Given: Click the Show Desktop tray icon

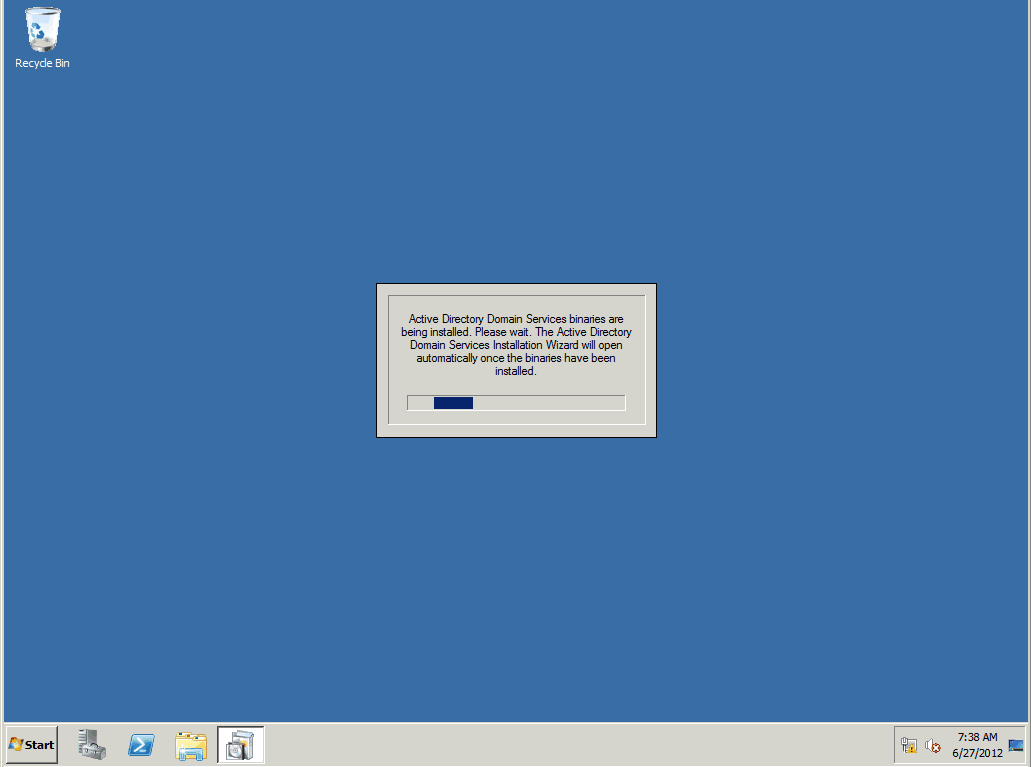Looking at the screenshot, I should click(1016, 745).
